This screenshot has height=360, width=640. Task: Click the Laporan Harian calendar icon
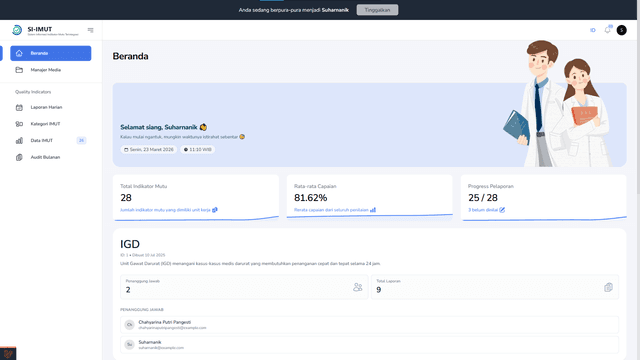click(x=19, y=107)
